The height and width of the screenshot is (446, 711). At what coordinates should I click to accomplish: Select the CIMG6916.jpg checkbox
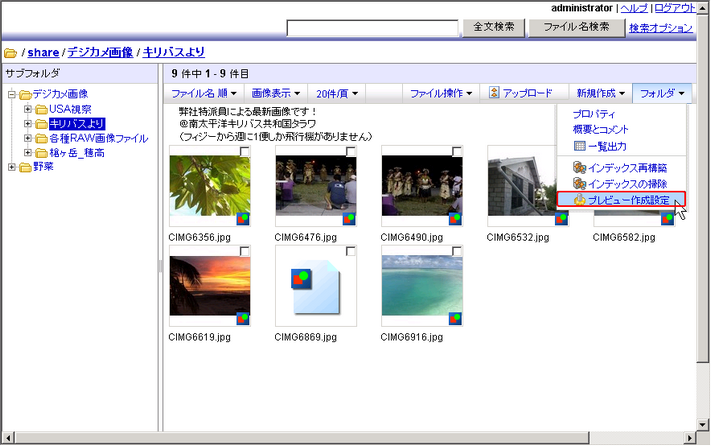point(457,251)
